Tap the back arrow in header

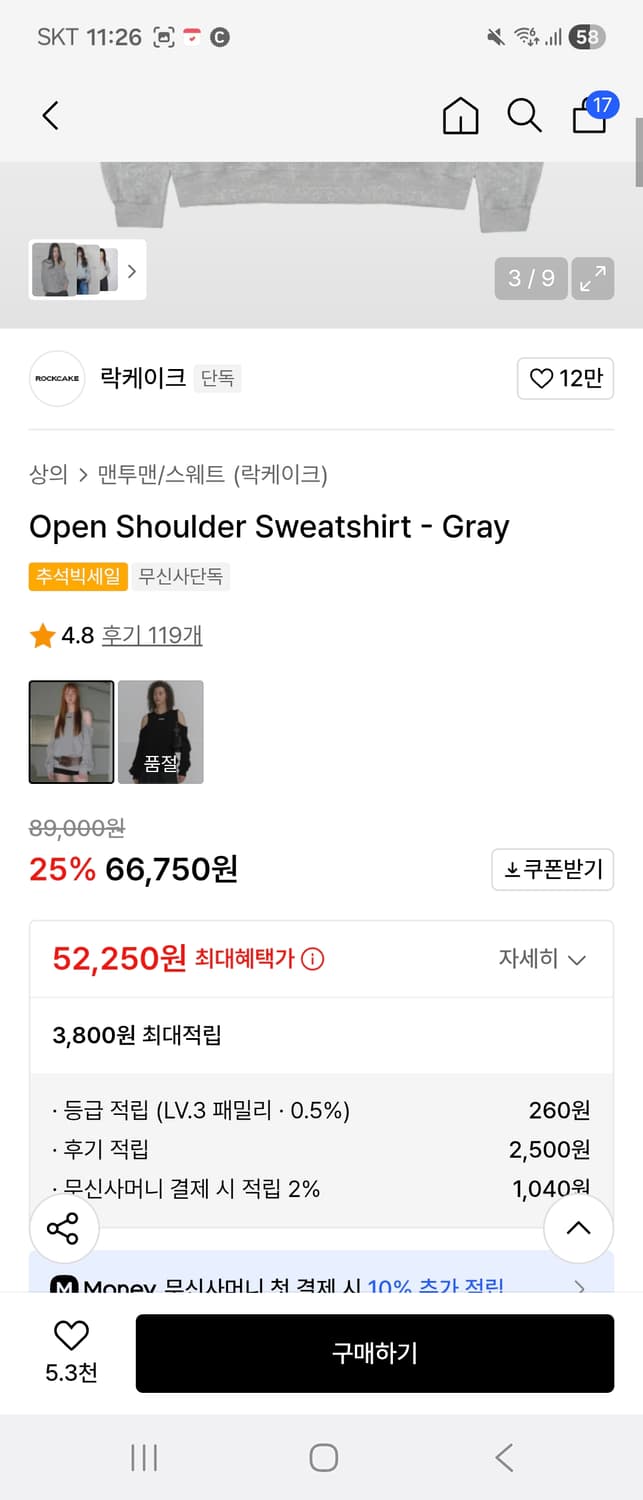tap(51, 116)
